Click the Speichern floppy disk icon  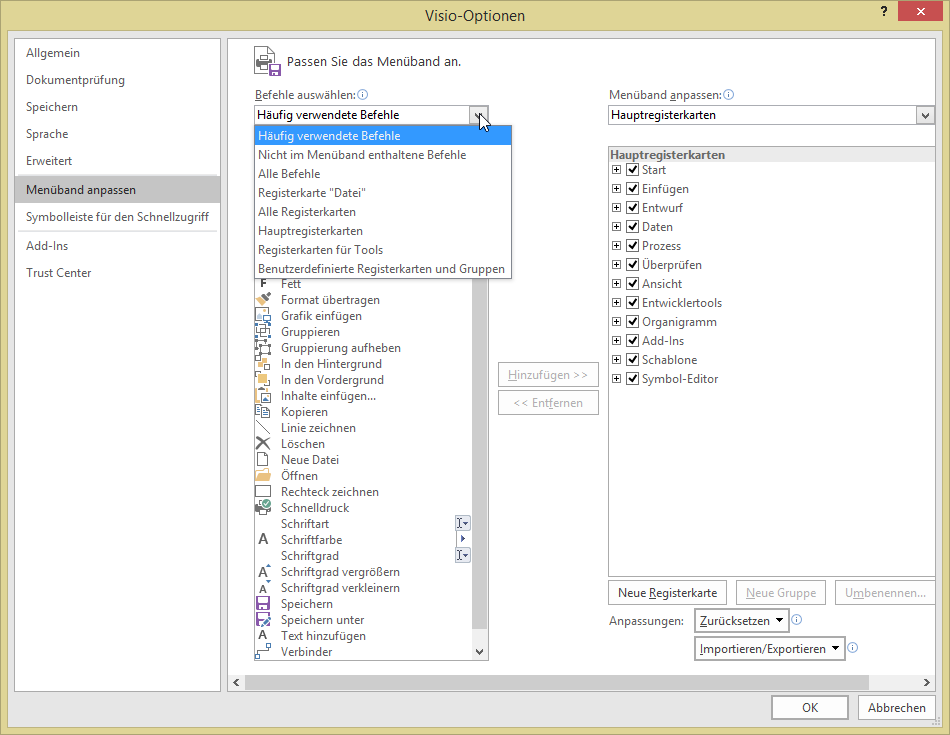pyautogui.click(x=263, y=604)
